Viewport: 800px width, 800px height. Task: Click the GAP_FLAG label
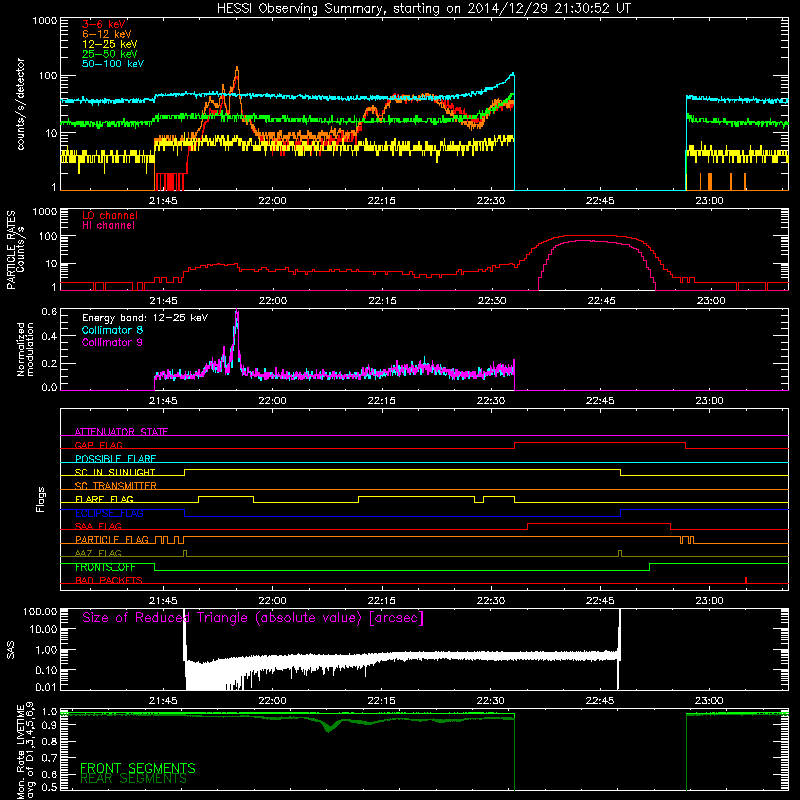(x=98, y=445)
